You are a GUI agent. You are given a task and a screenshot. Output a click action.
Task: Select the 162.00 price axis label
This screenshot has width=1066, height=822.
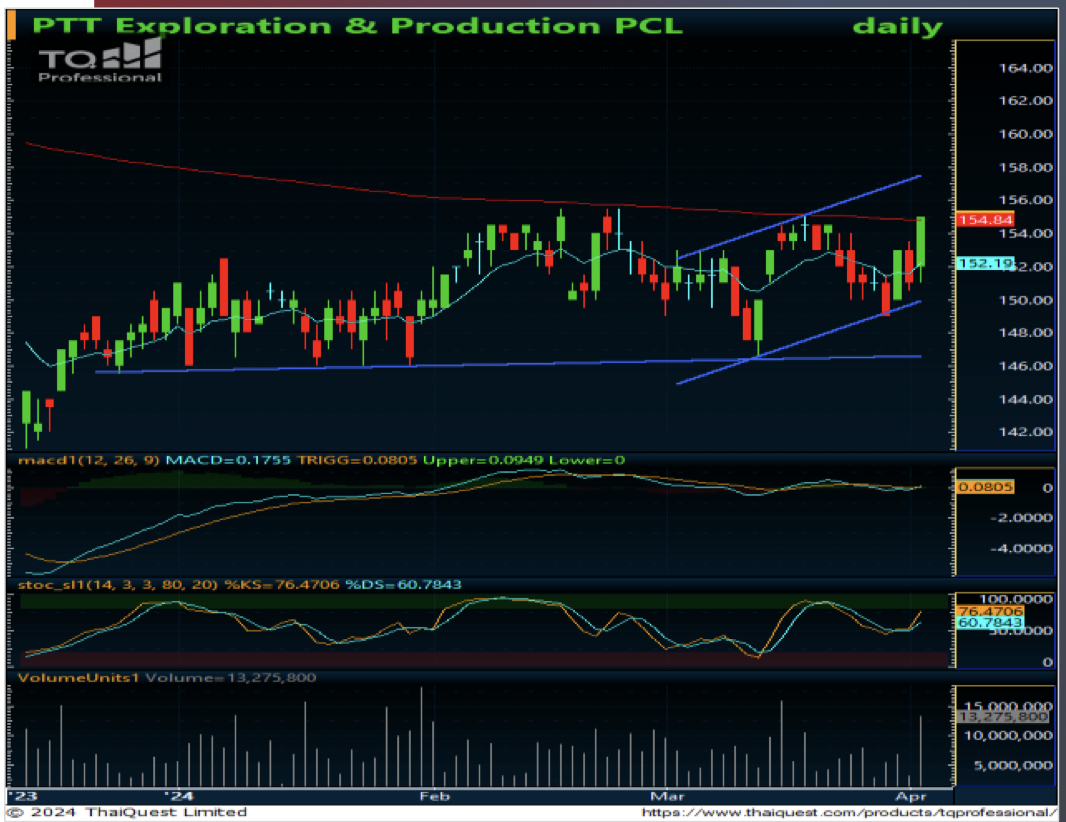(x=1025, y=101)
